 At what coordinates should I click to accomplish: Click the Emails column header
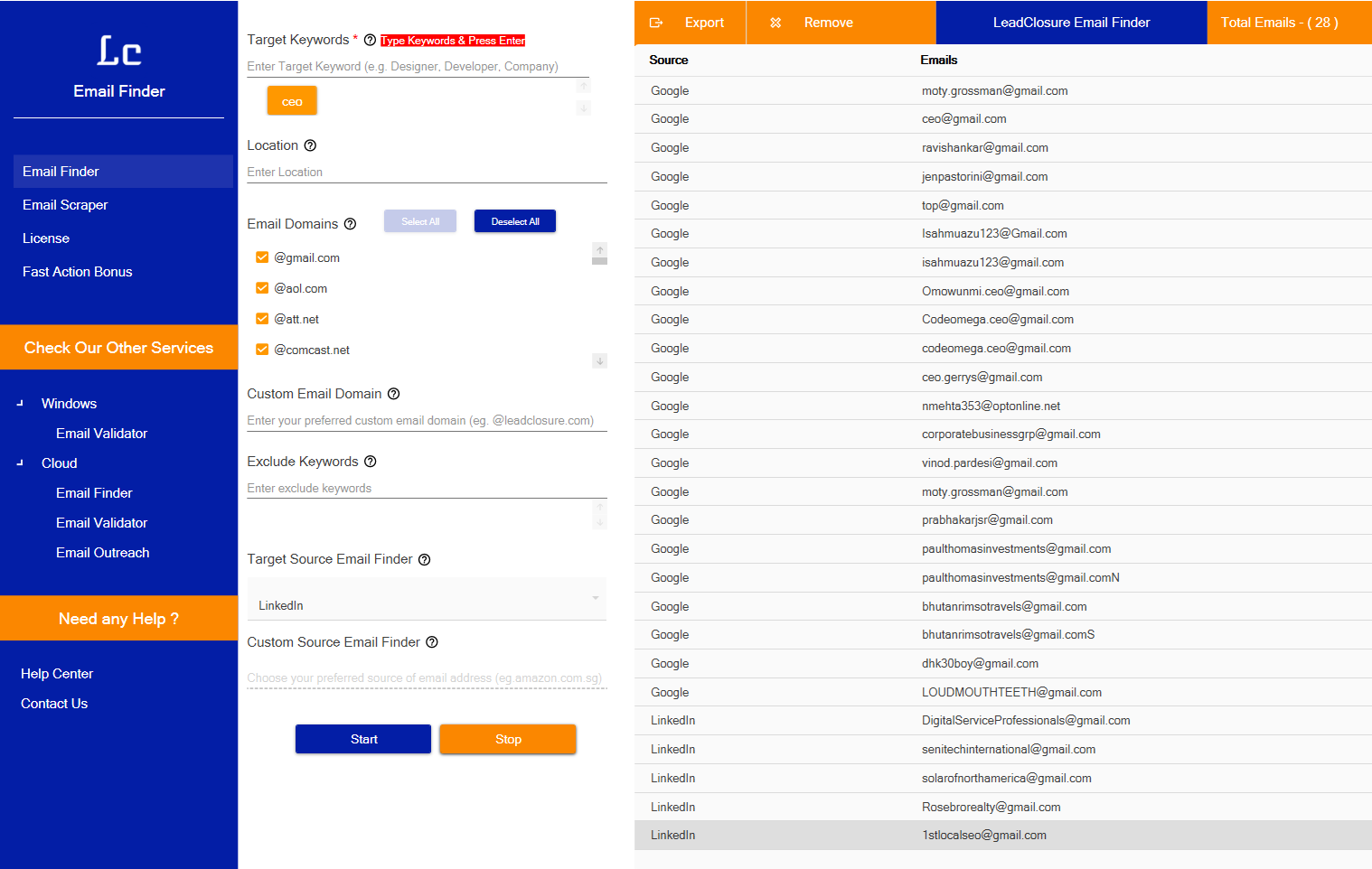click(939, 60)
